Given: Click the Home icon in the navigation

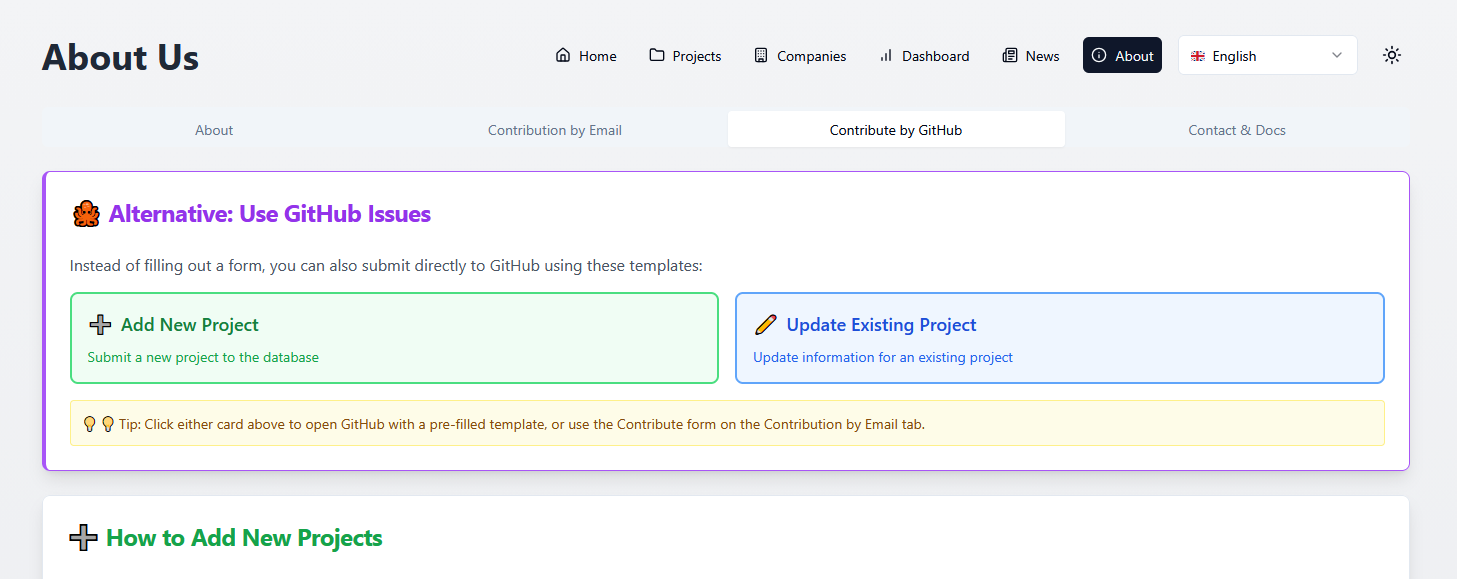Looking at the screenshot, I should 563,56.
